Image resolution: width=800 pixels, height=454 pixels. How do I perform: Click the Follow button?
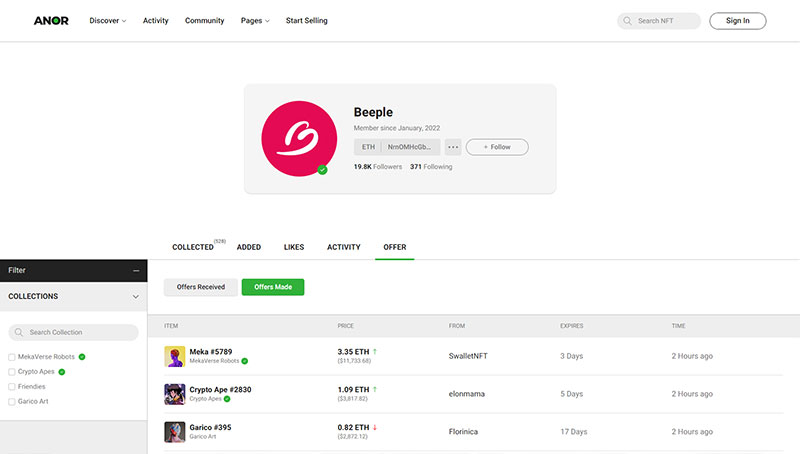(x=497, y=147)
